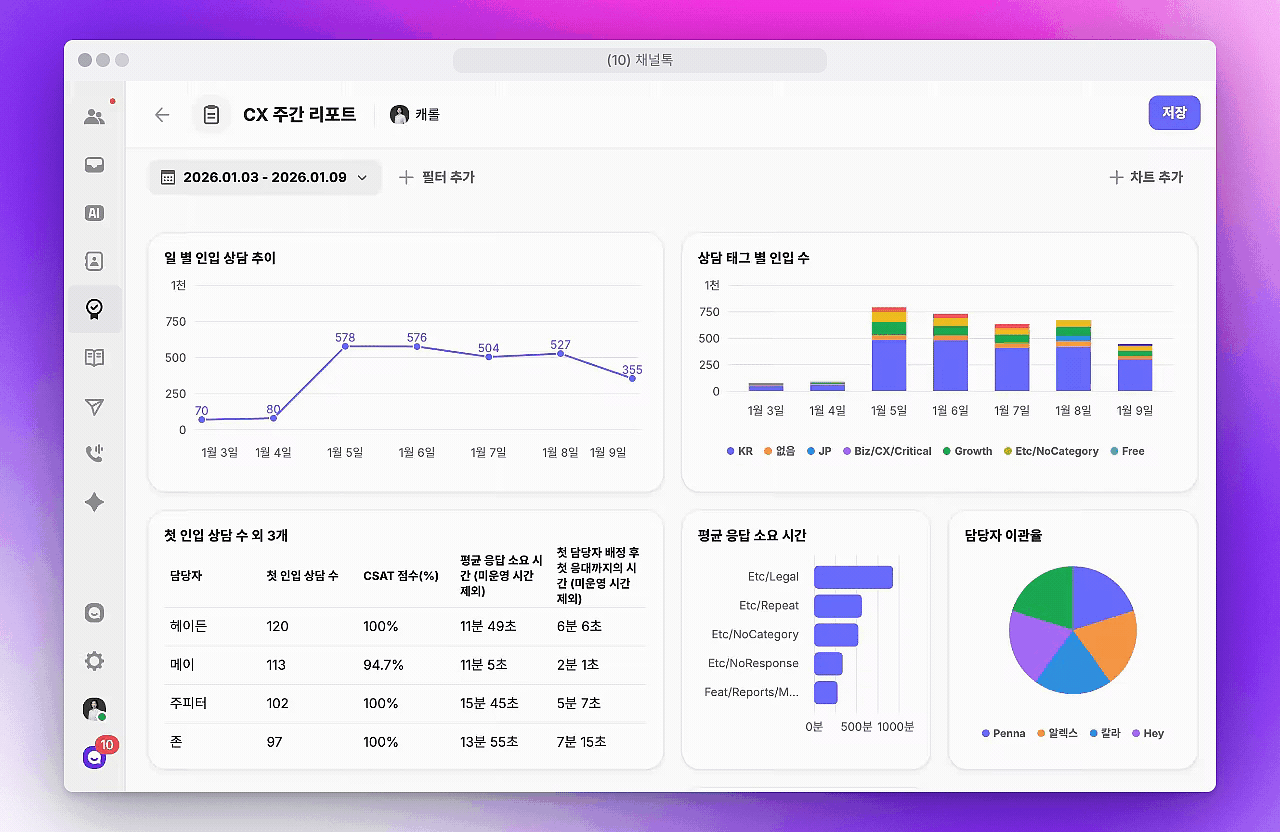This screenshot has width=1280, height=832.
Task: Open the contacts book icon in sidebar
Action: (95, 261)
